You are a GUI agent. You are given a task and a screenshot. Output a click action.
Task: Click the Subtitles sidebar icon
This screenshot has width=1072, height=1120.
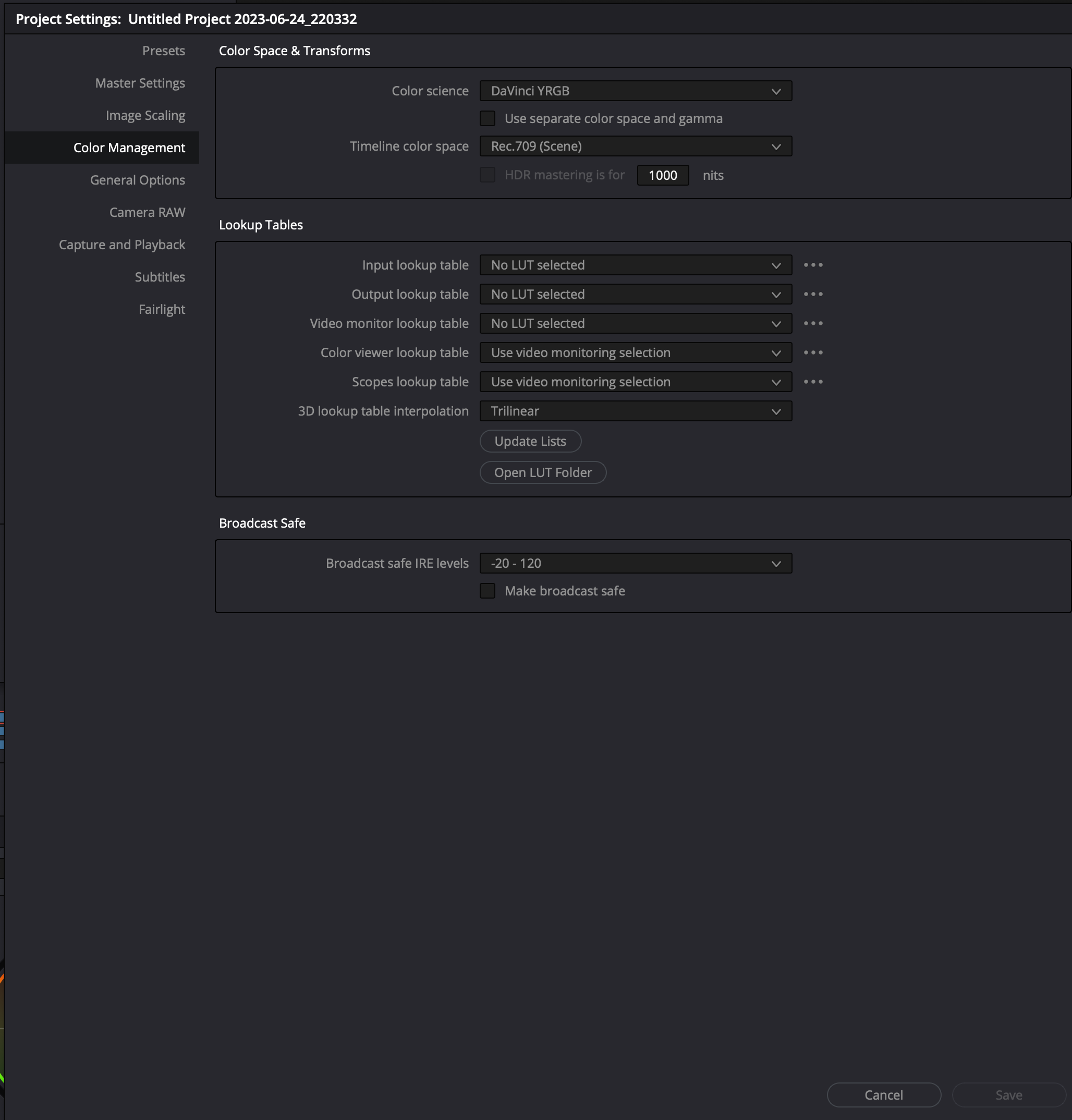[159, 277]
